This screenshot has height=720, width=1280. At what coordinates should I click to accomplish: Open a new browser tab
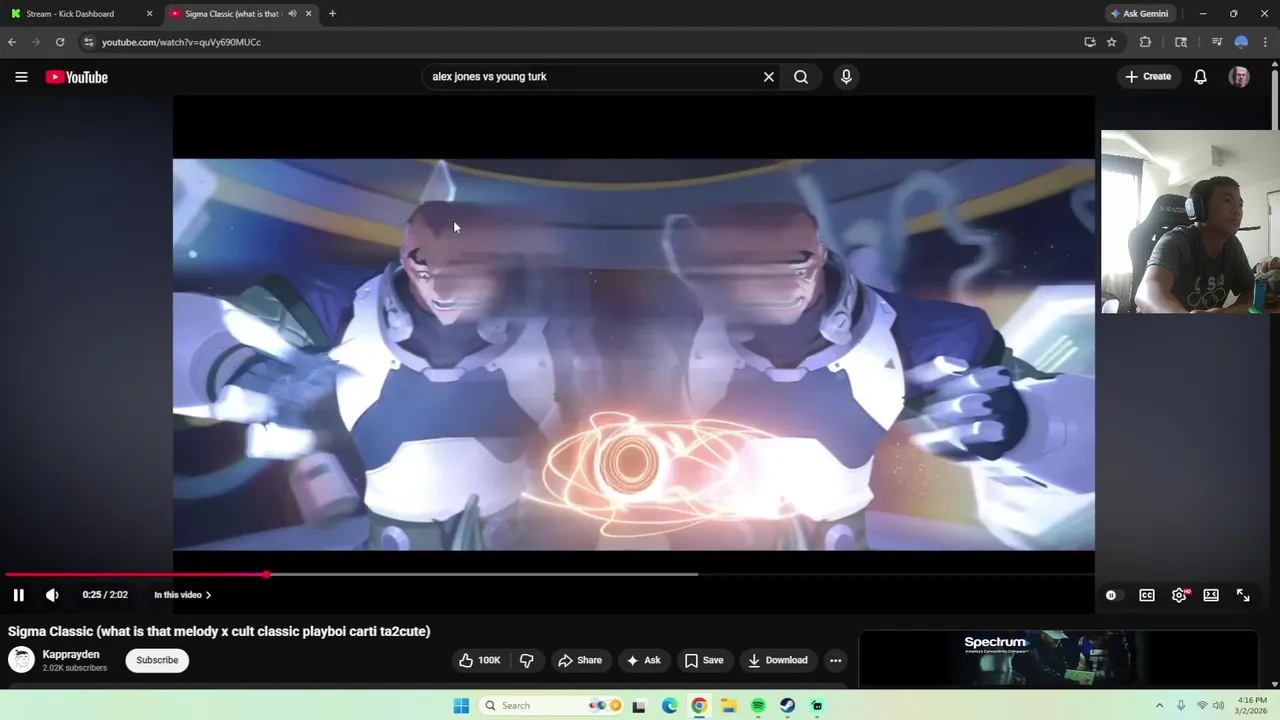[x=332, y=14]
